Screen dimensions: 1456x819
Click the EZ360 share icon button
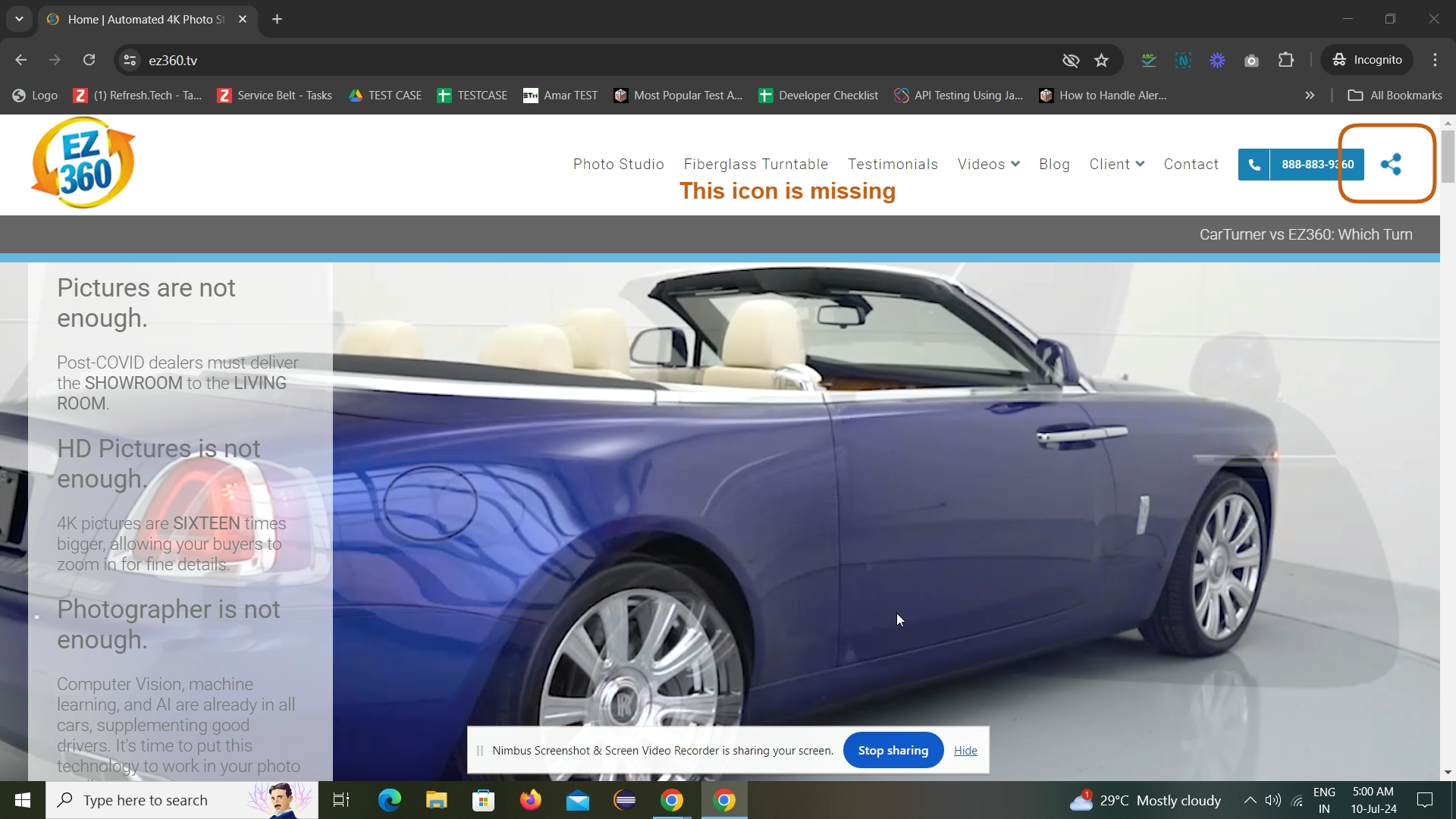click(x=1391, y=164)
